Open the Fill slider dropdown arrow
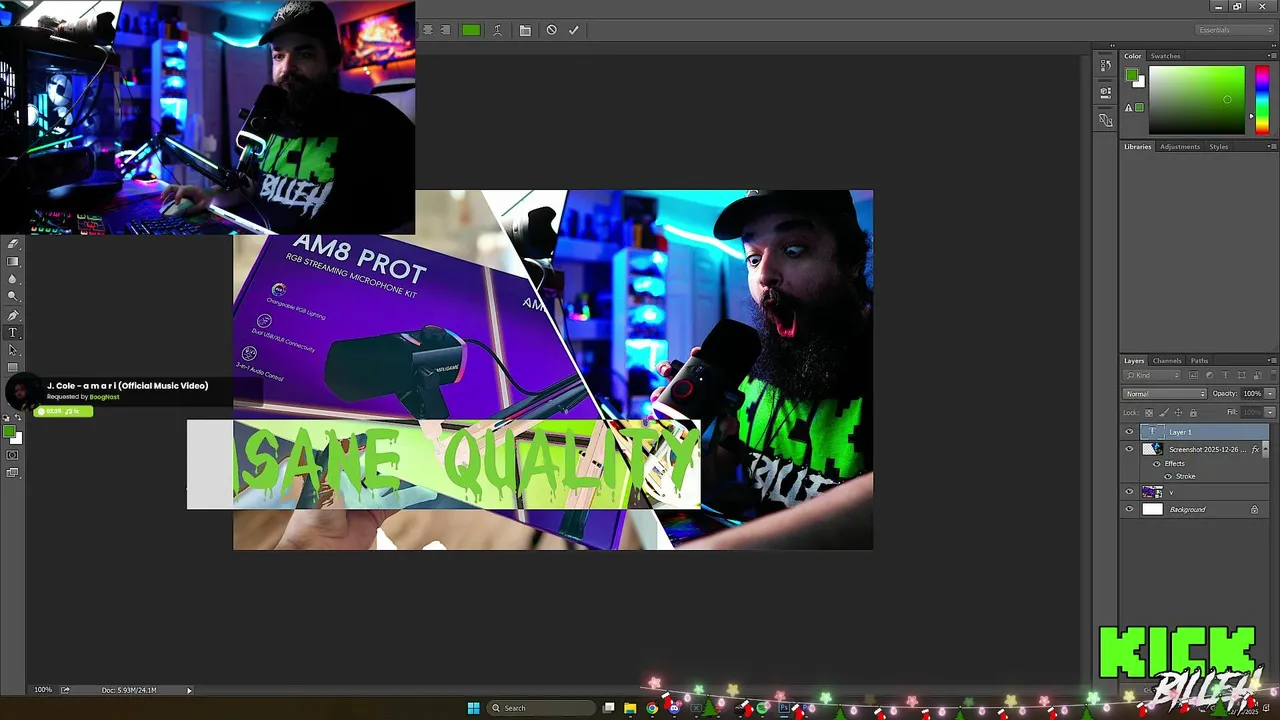The width and height of the screenshot is (1280, 720). 1270,412
